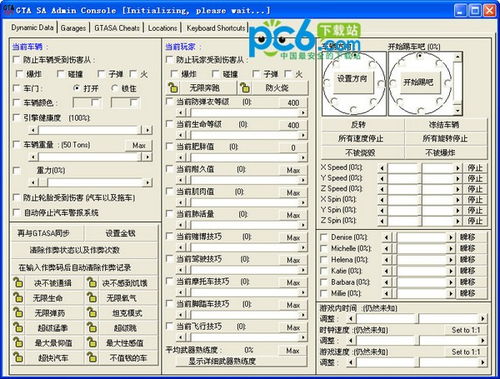Check the Denise checkbox
The width and height of the screenshot is (500, 379).
[324, 237]
